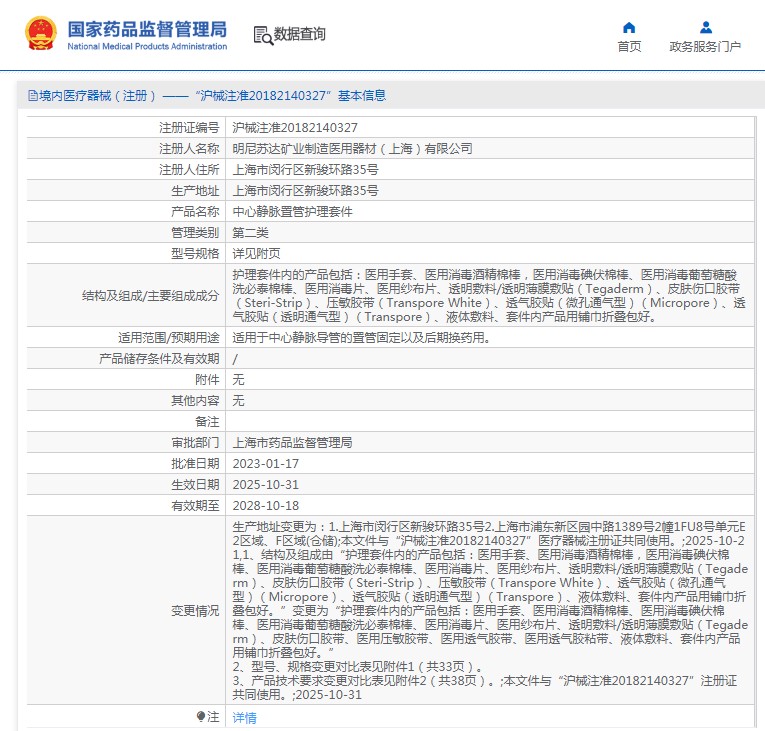This screenshot has height=731, width=765.
Task: Click the 产品储存条件及有效期 label
Action: [x=159, y=359]
